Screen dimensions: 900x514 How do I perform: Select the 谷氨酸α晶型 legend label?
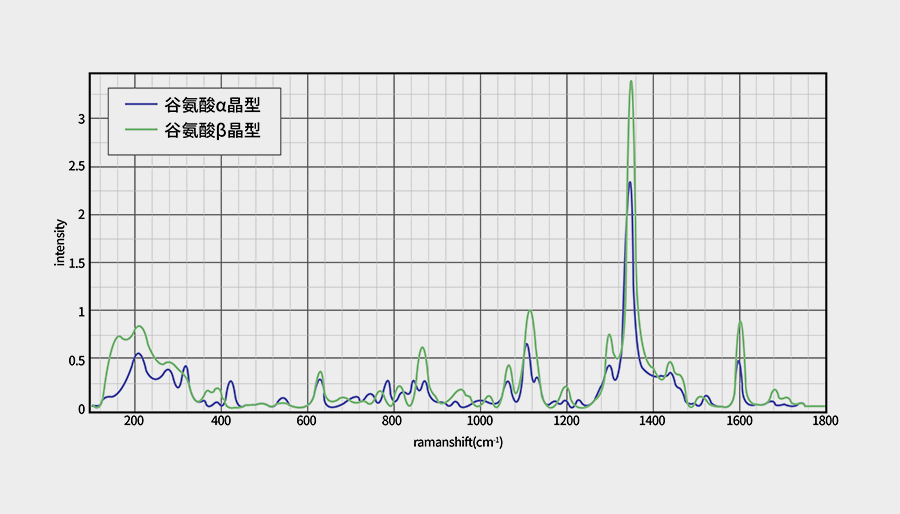click(212, 103)
